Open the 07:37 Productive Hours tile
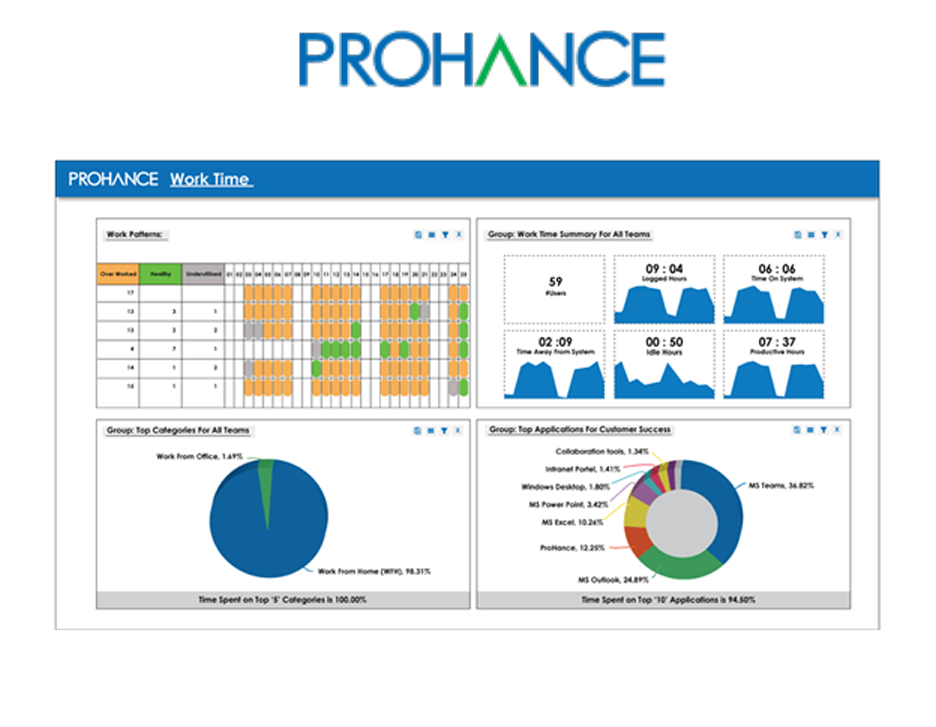This screenshot has width=936, height=727. [x=774, y=364]
